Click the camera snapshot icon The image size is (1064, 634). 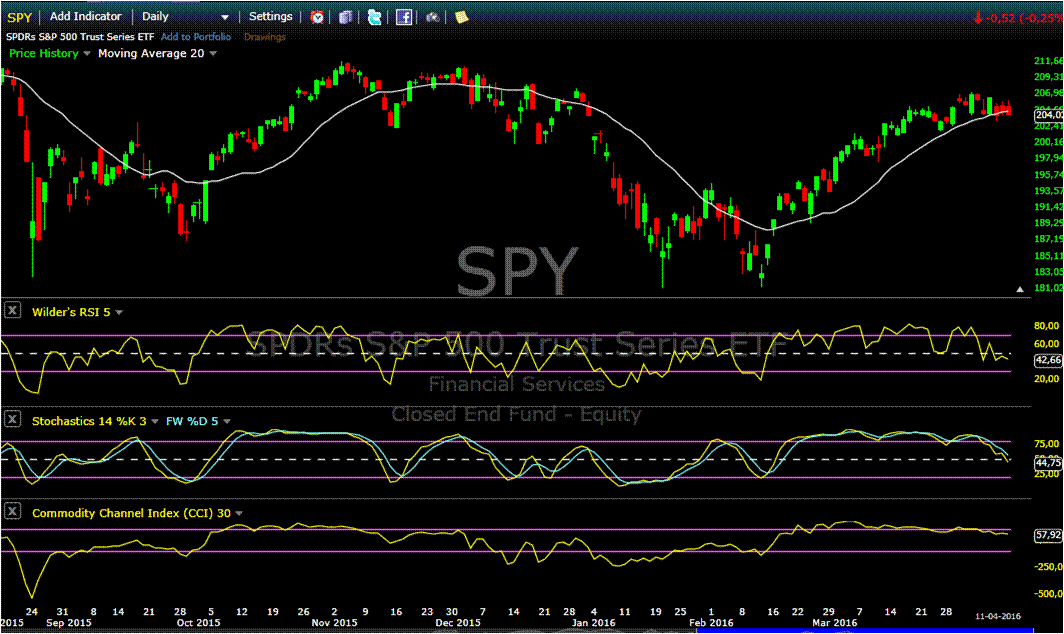click(432, 17)
